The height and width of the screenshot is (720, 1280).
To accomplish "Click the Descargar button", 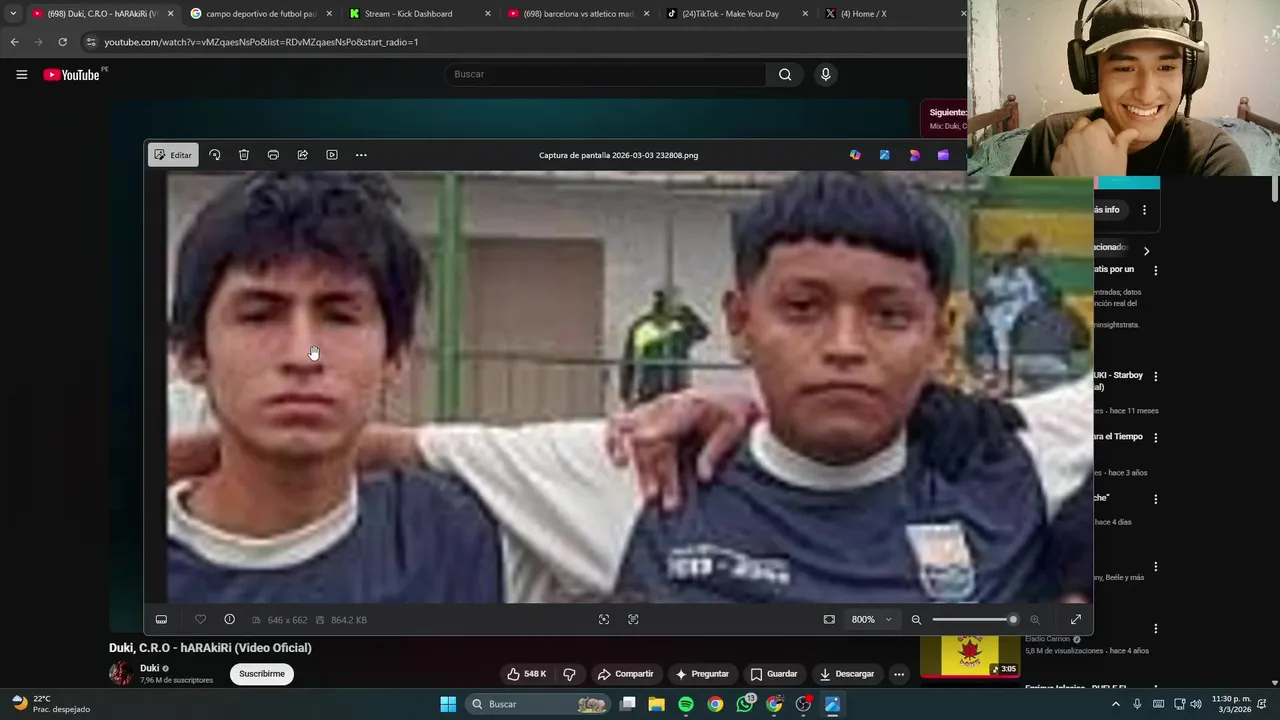I will click(x=846, y=674).
